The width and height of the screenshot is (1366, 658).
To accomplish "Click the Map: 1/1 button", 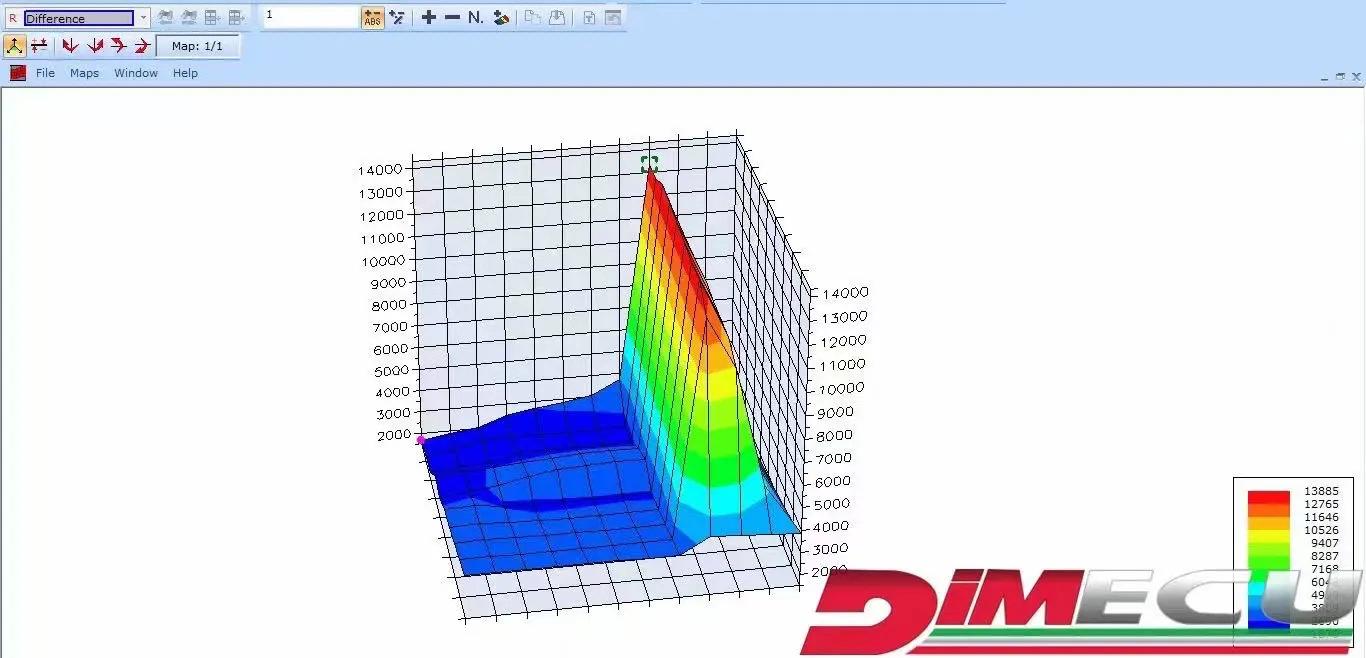I will [197, 46].
